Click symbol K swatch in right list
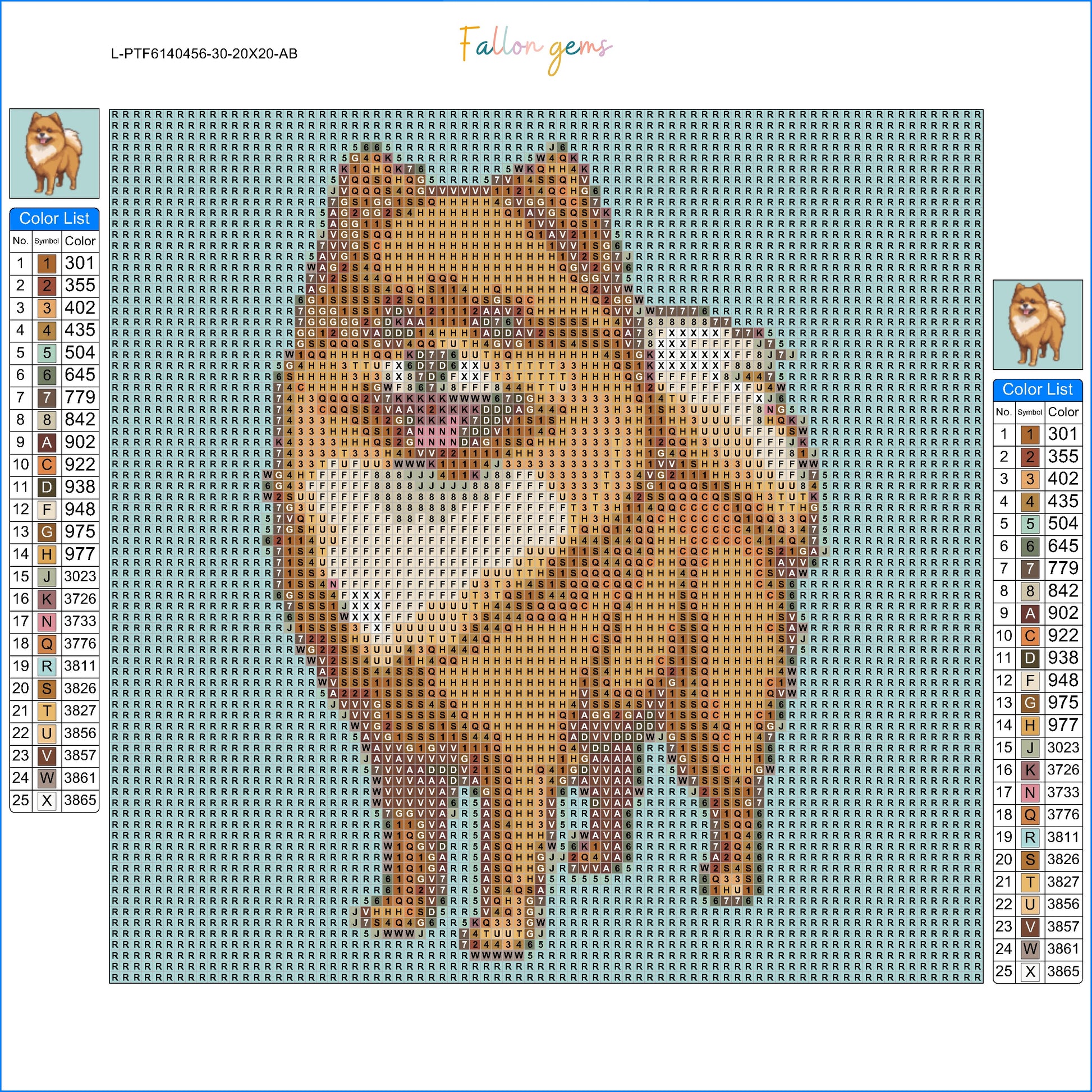This screenshot has width=1092, height=1092. pos(1030,770)
